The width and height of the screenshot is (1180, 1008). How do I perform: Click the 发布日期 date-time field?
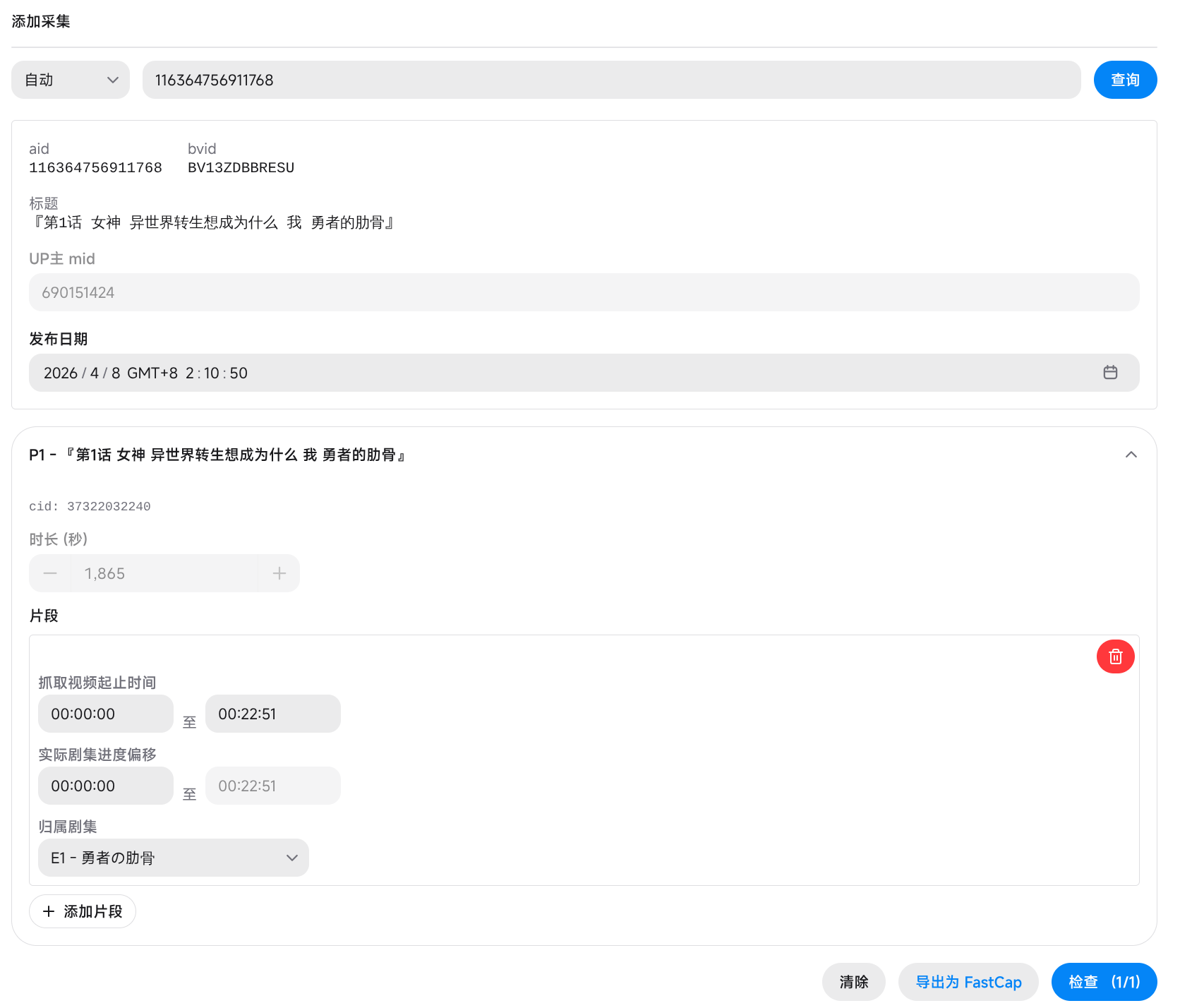pyautogui.click(x=565, y=373)
